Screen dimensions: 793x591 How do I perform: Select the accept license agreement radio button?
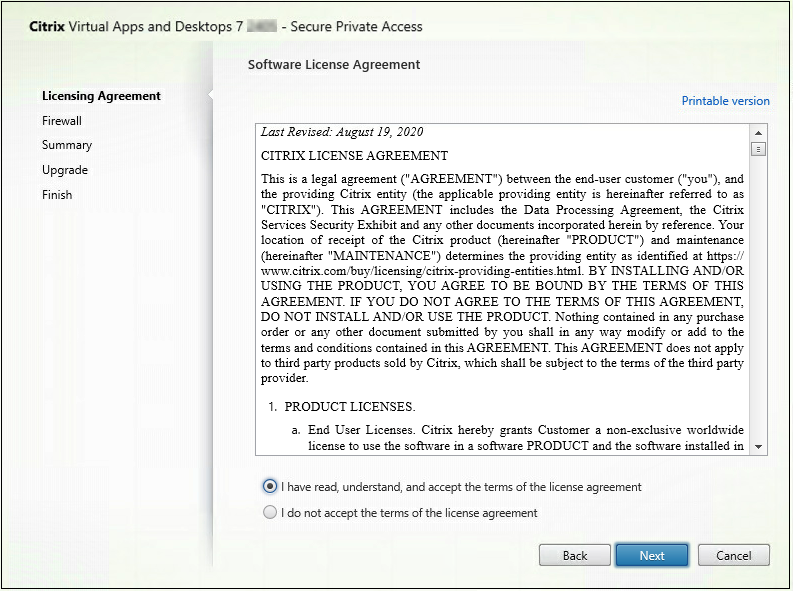(270, 486)
